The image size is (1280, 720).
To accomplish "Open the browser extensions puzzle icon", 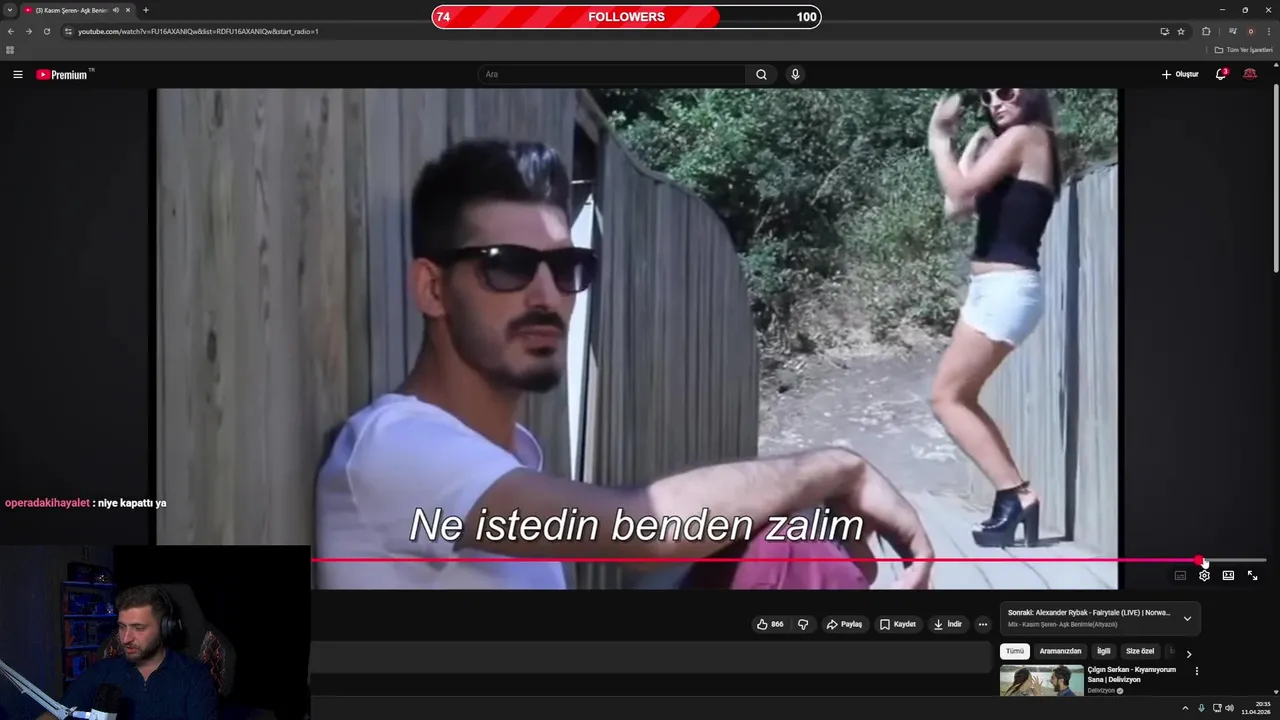I will tap(1206, 31).
